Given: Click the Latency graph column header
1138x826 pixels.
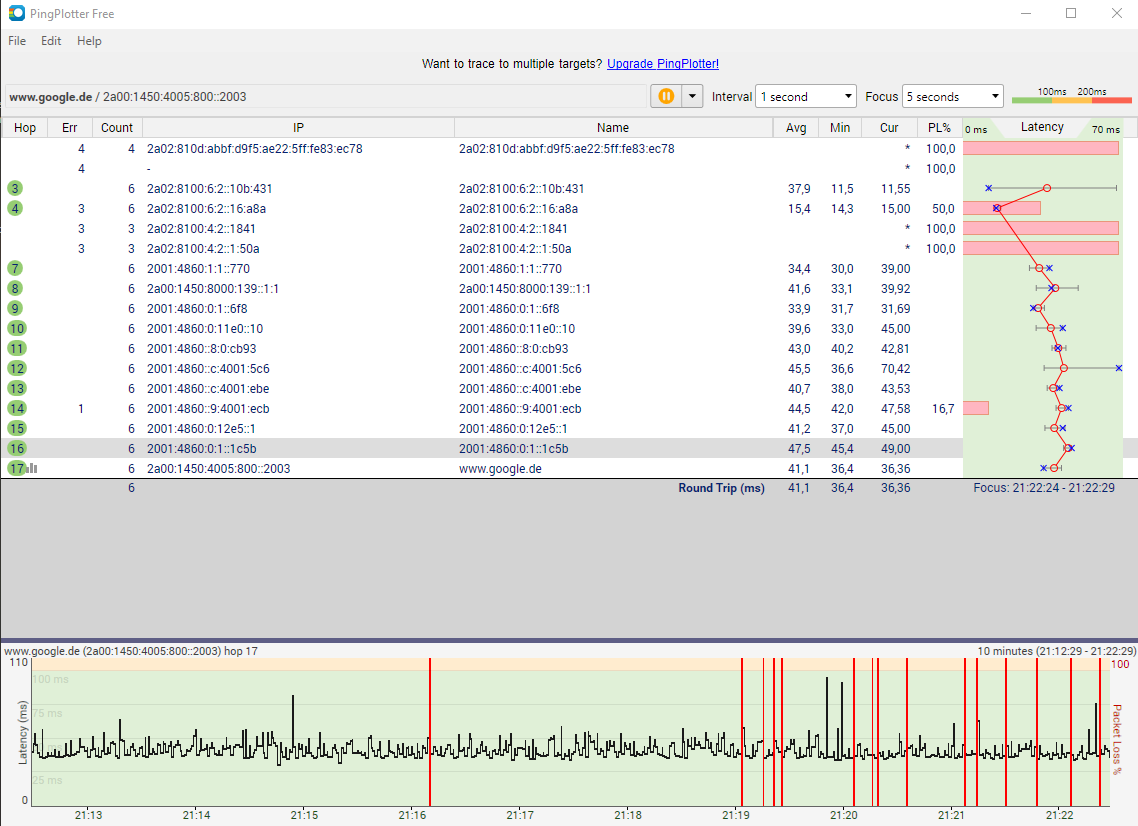Looking at the screenshot, I should pyautogui.click(x=1042, y=127).
